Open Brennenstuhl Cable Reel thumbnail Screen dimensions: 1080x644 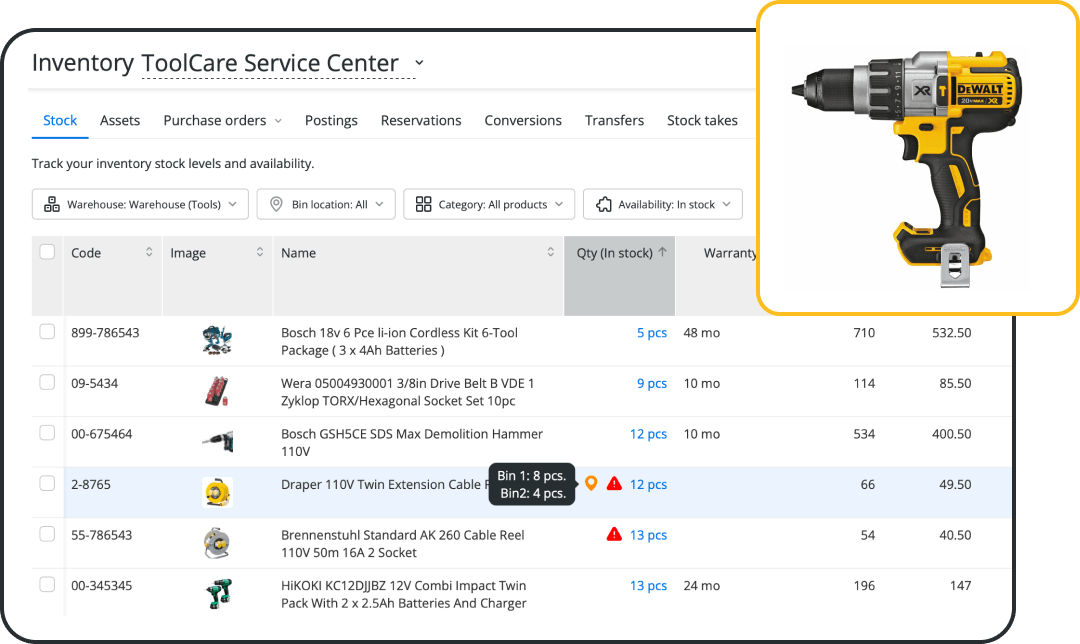217,543
